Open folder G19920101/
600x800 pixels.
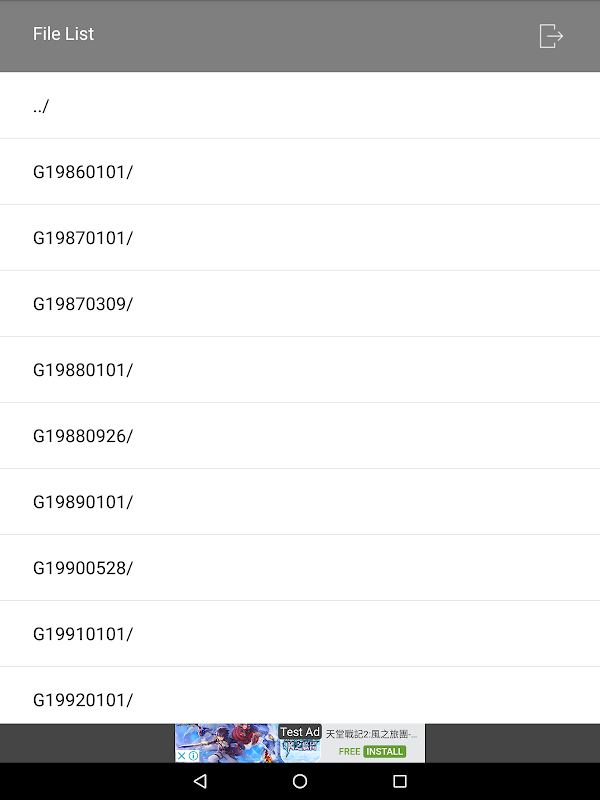[300, 695]
